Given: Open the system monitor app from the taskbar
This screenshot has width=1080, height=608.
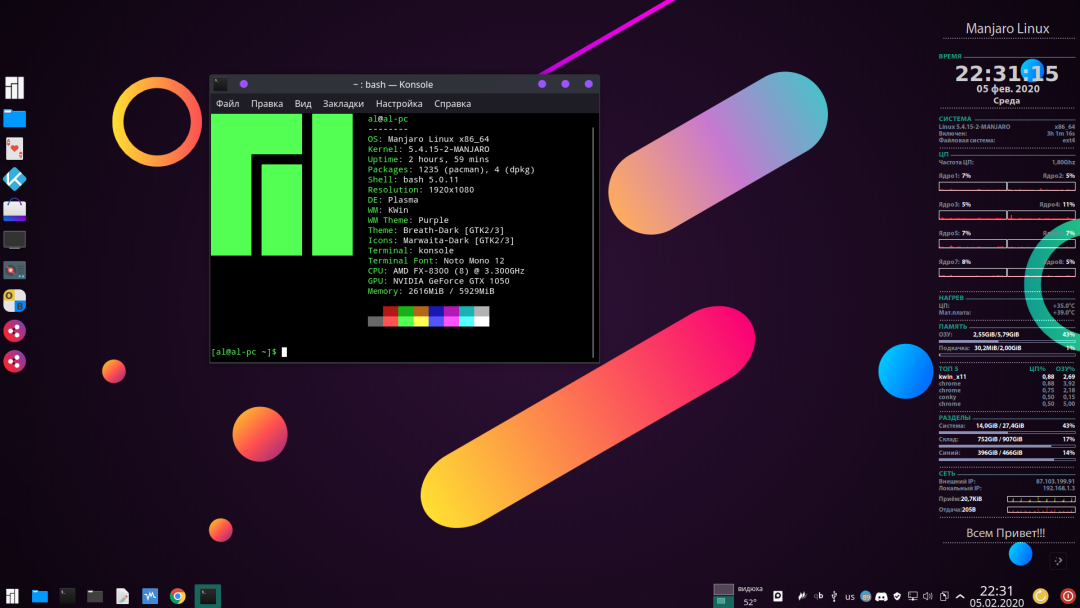Looking at the screenshot, I should pos(149,595).
